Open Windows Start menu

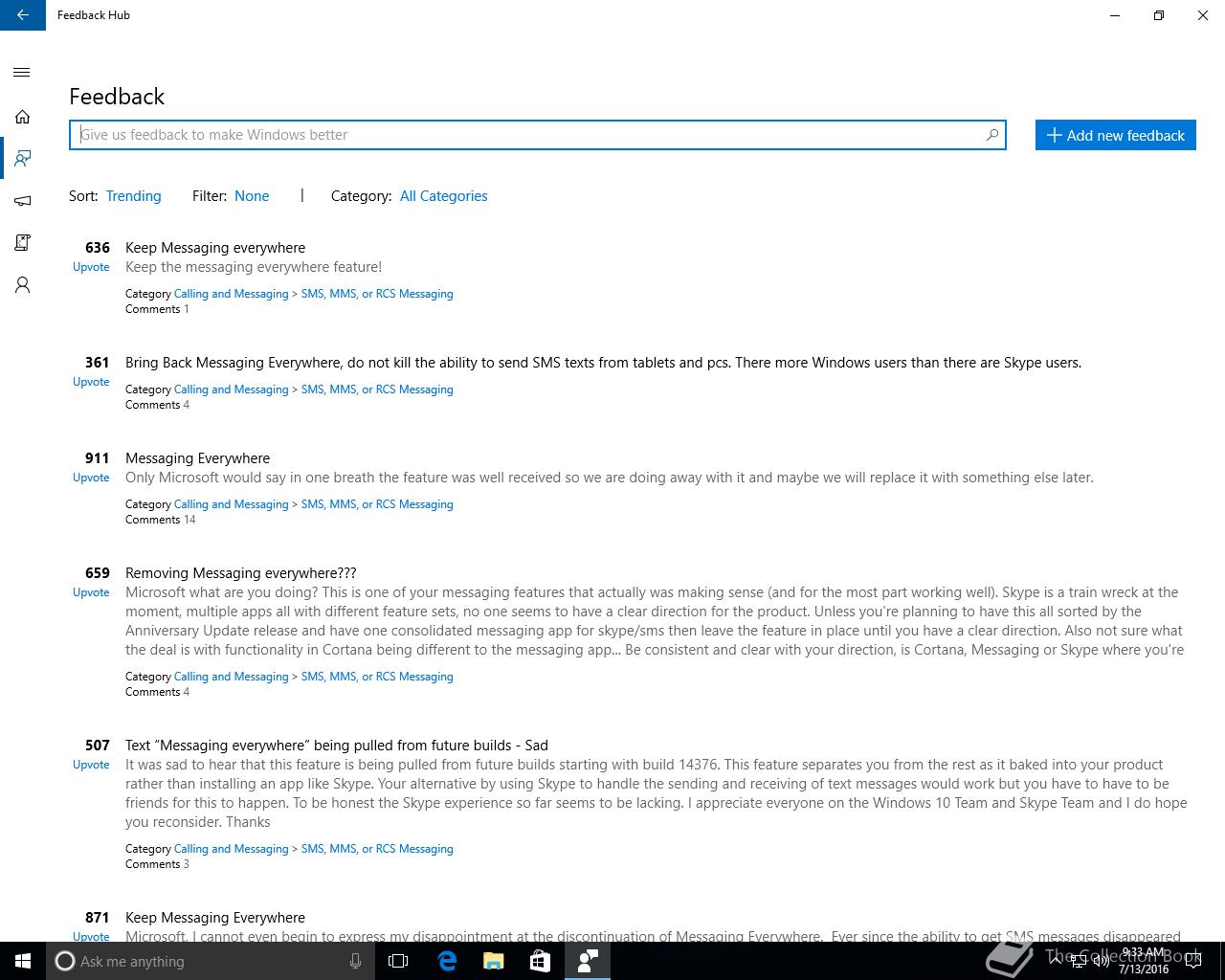pos(23,961)
